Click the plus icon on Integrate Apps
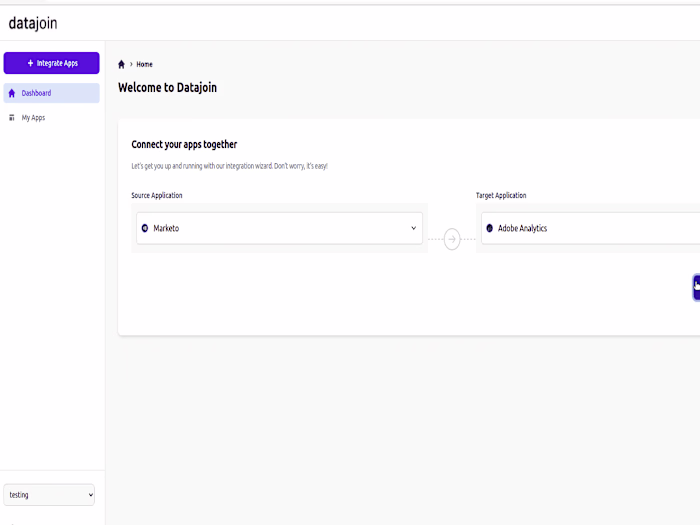 coord(30,63)
